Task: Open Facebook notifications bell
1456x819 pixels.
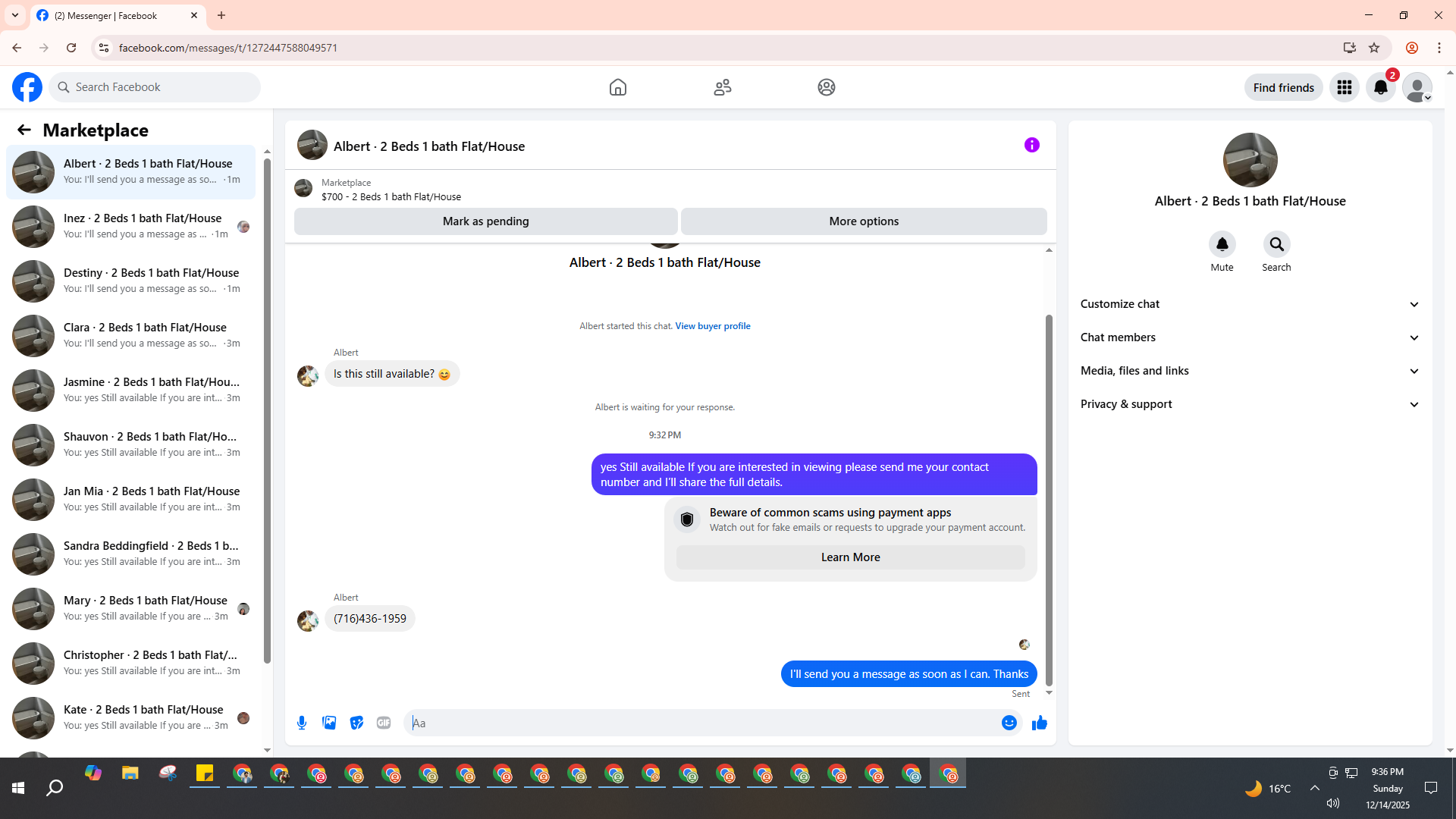Action: click(x=1380, y=87)
